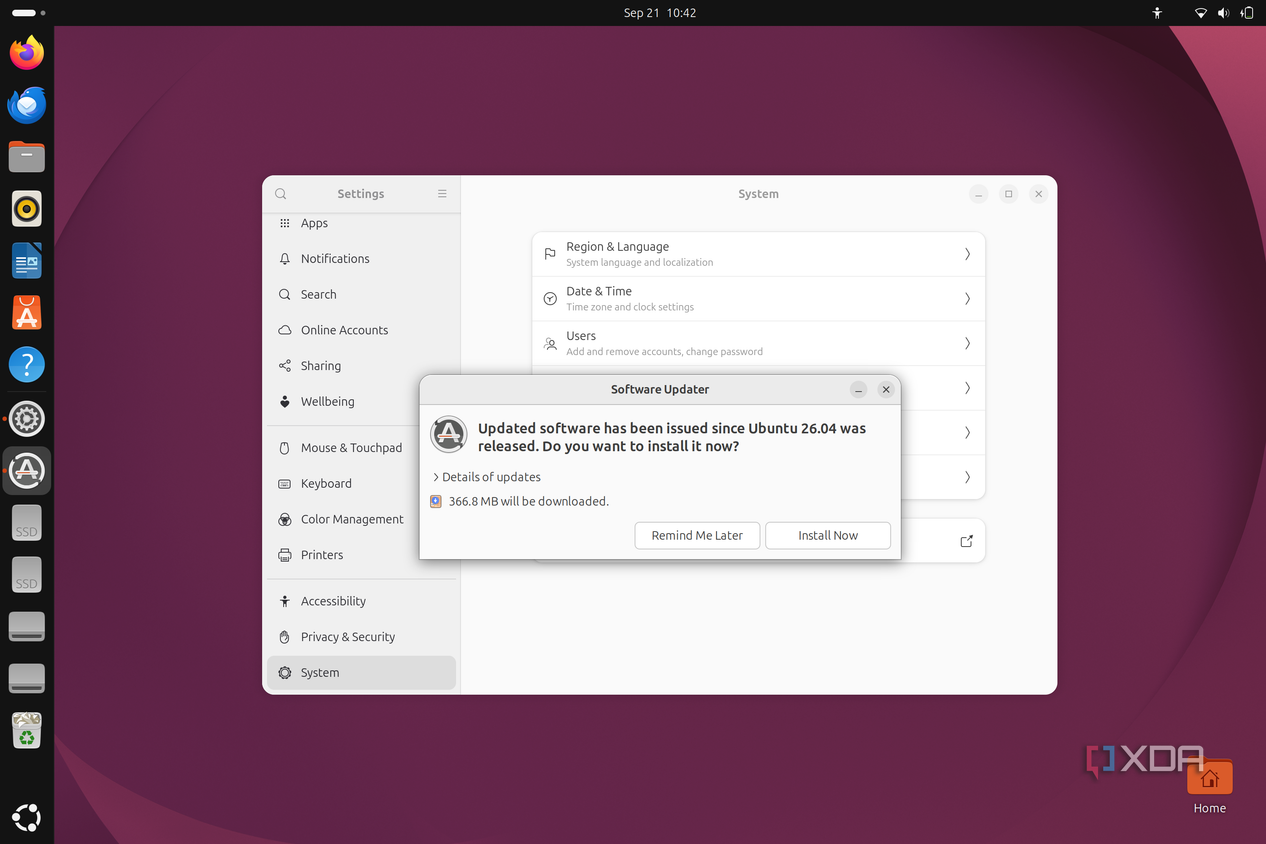Launch Rhythmbox music player from dock

tap(27, 209)
